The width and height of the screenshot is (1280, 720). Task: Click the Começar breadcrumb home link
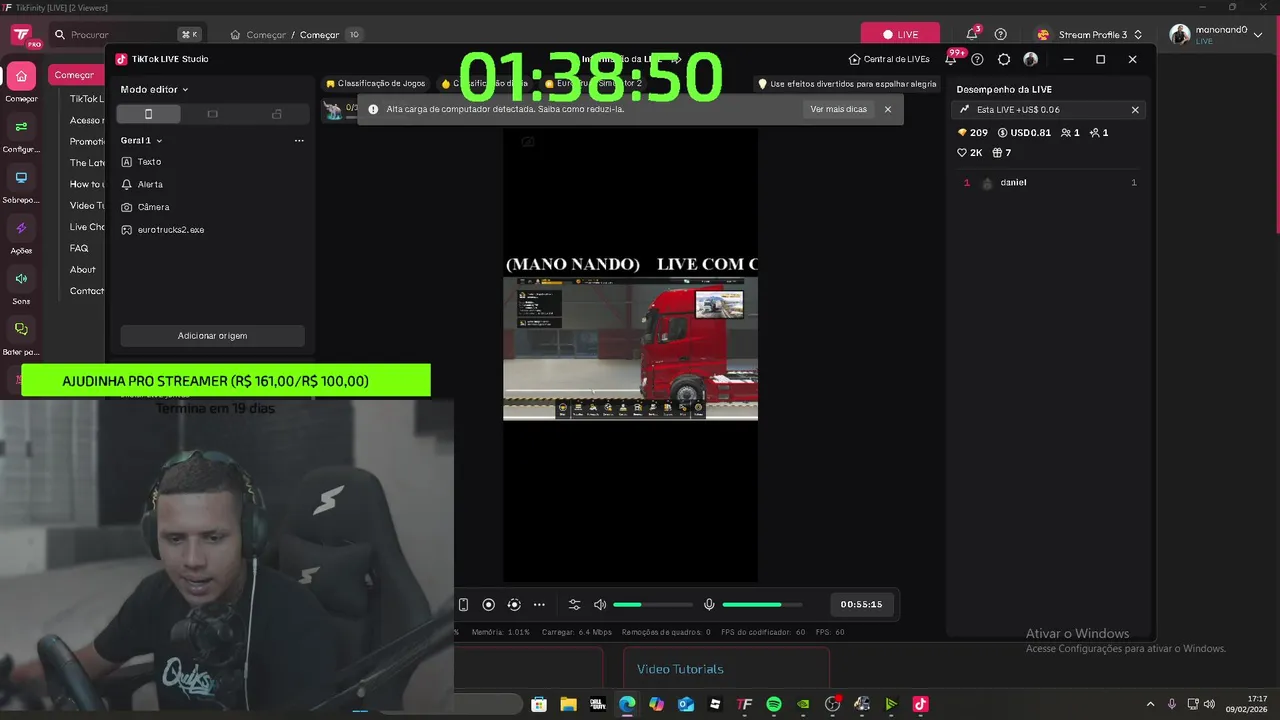point(258,35)
